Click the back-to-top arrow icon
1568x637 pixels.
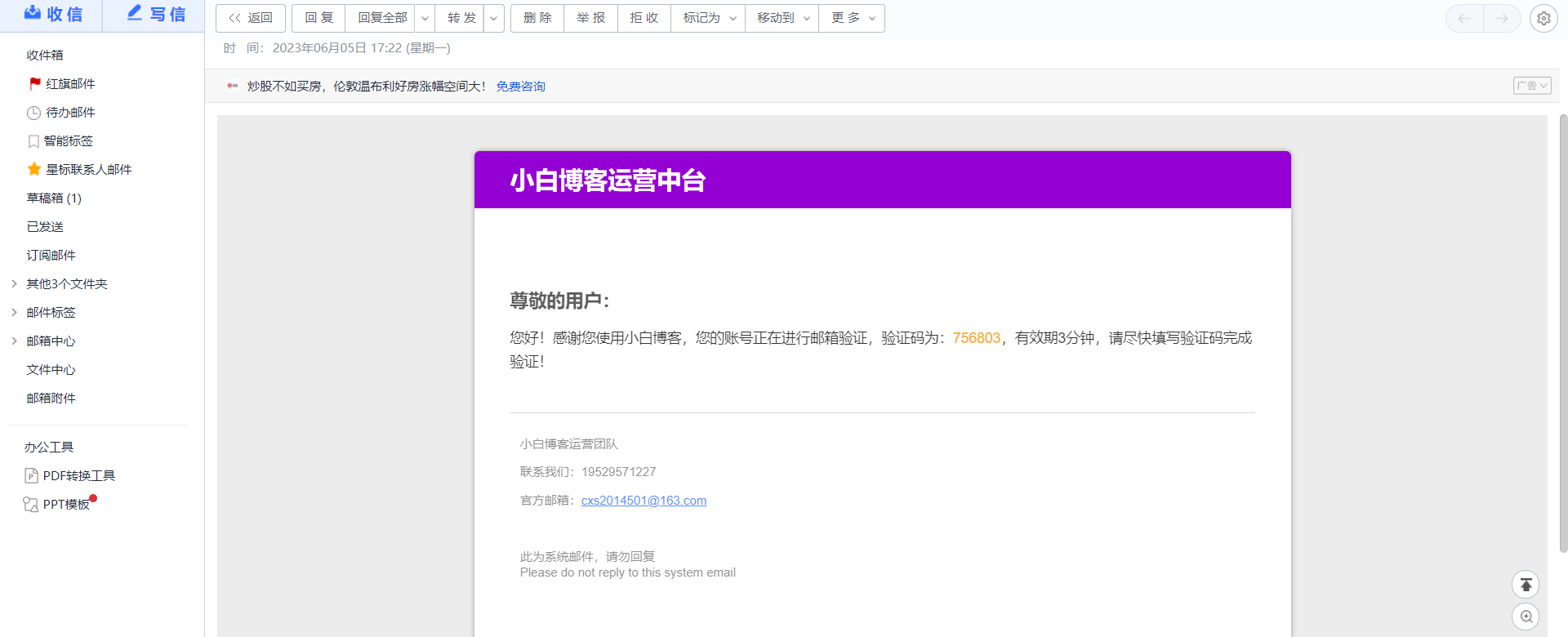pos(1526,585)
